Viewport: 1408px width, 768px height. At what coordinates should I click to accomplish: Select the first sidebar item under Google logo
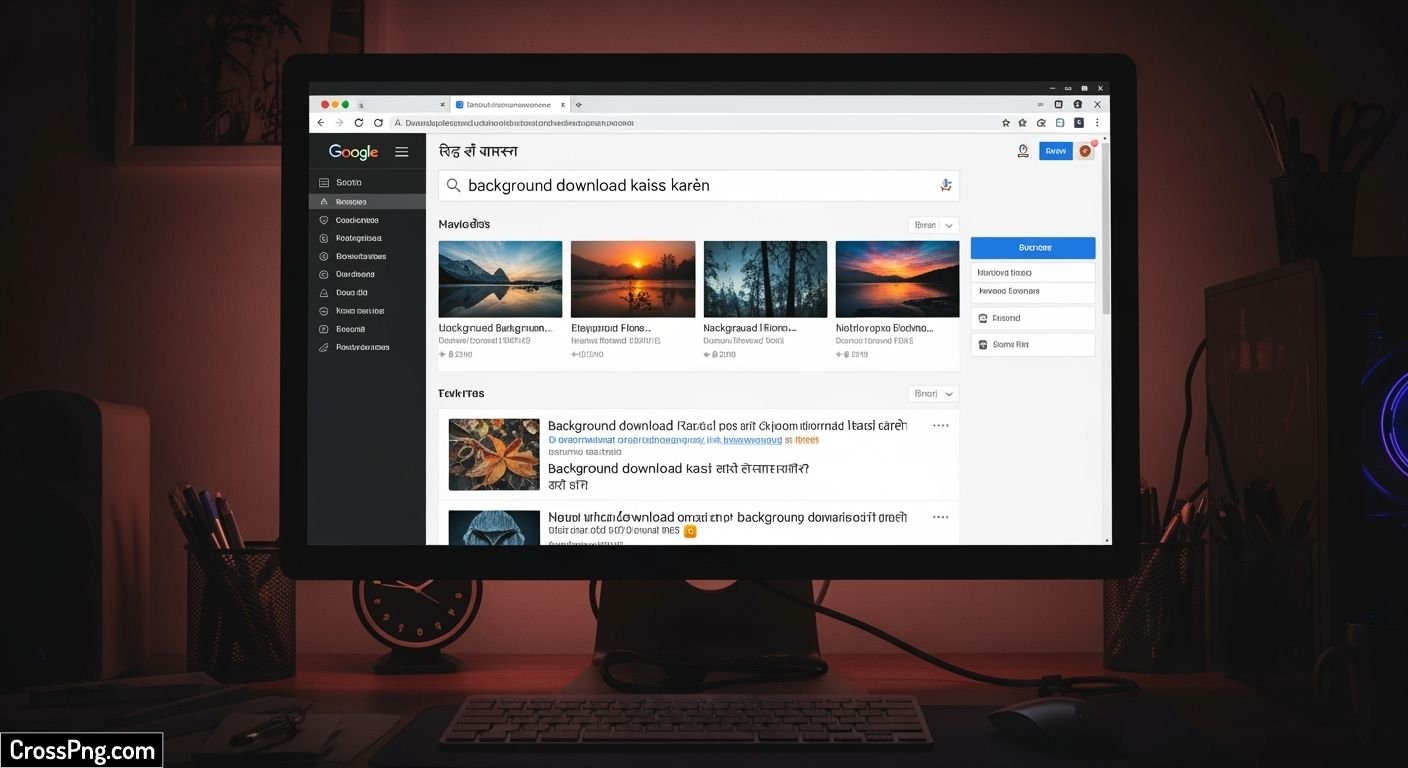point(367,182)
